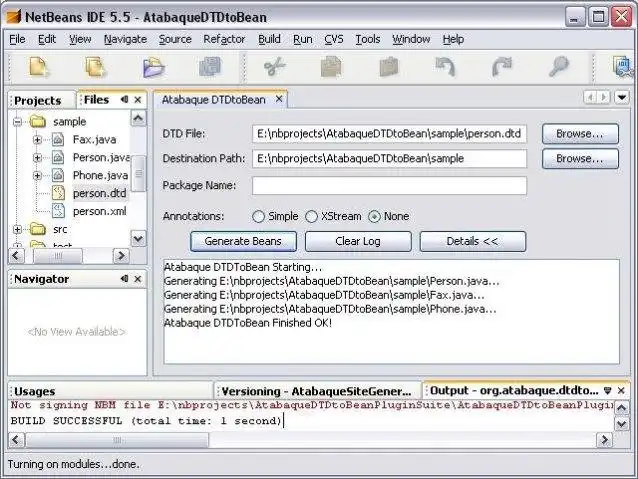Click the Cut scissors icon
This screenshot has height=479, width=638.
tap(274, 67)
